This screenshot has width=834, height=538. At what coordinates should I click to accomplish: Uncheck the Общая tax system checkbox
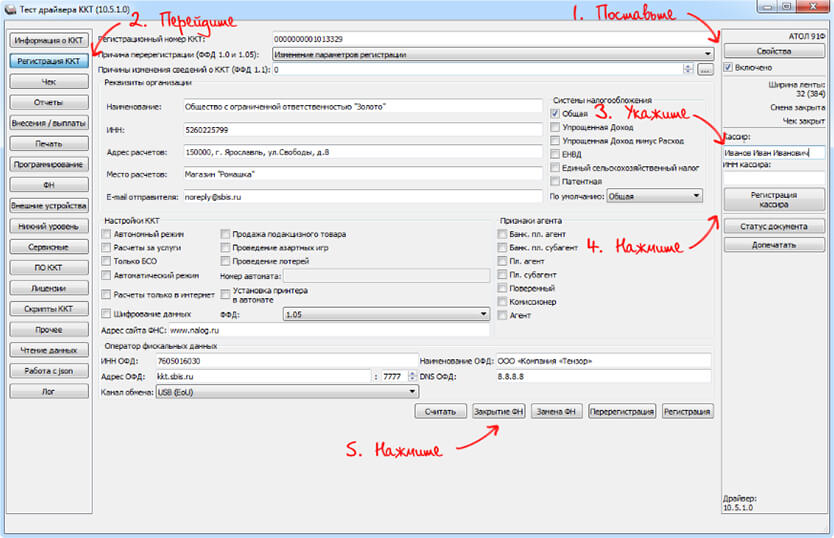(555, 114)
